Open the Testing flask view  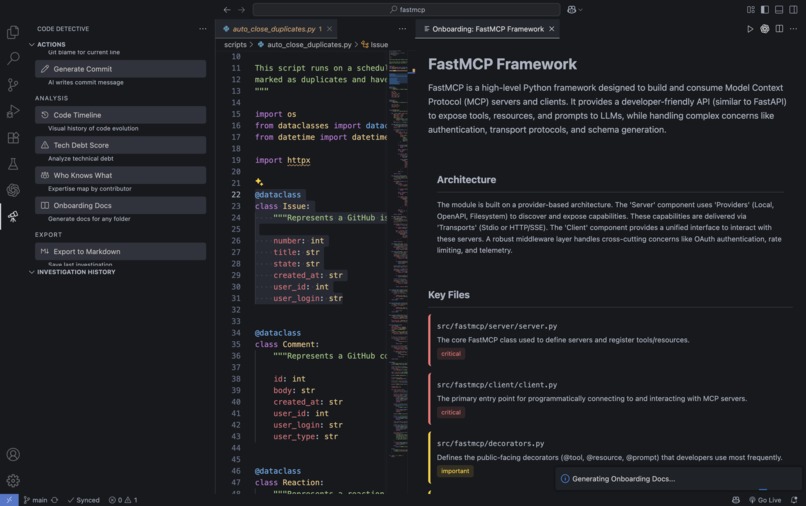coord(13,164)
